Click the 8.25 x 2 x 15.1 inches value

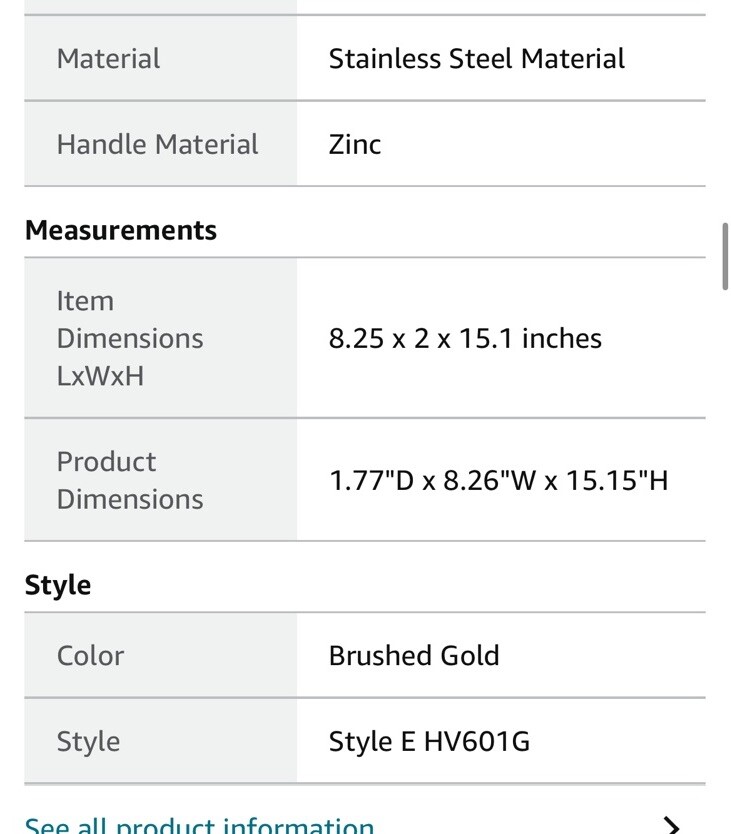tap(465, 338)
